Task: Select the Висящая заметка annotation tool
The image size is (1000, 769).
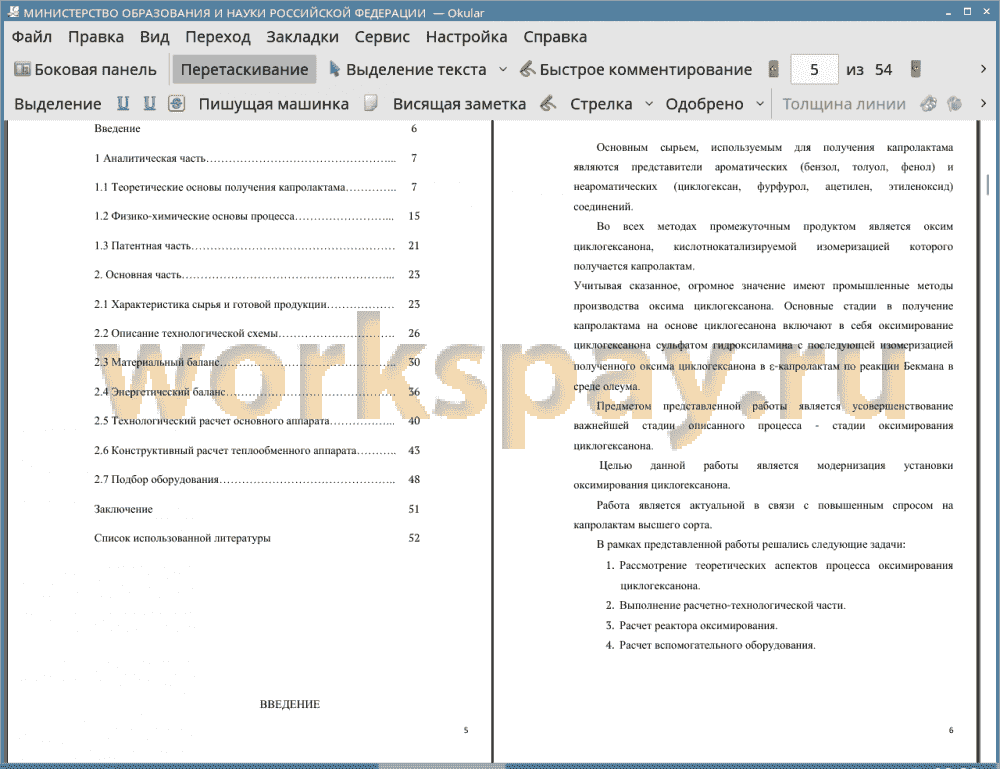Action: coord(459,104)
